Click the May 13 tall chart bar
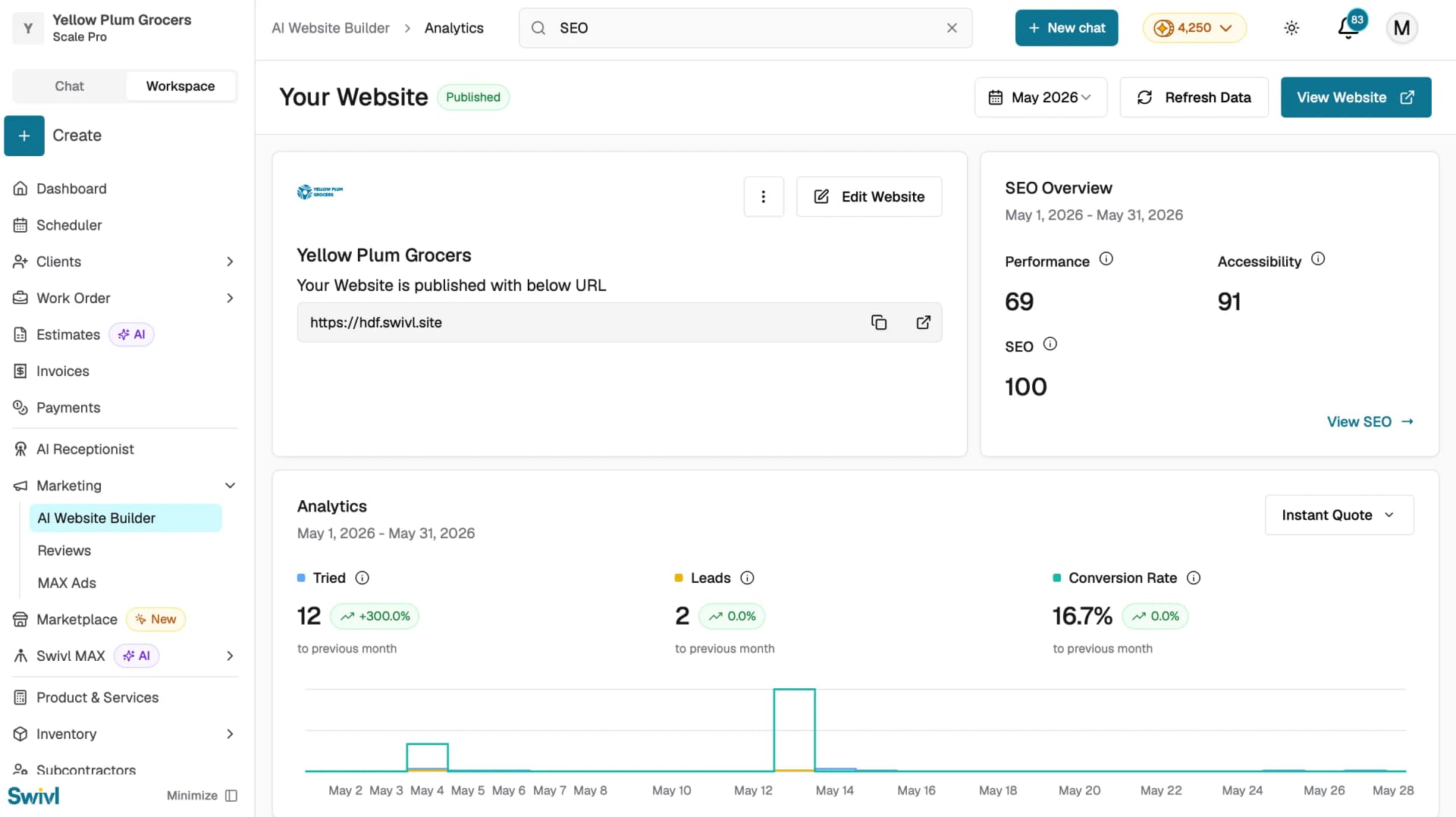 coord(794,730)
